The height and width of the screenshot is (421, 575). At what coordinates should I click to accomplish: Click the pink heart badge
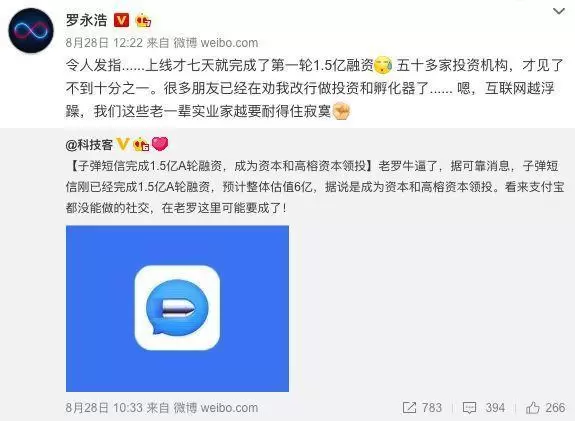pyautogui.click(x=160, y=144)
